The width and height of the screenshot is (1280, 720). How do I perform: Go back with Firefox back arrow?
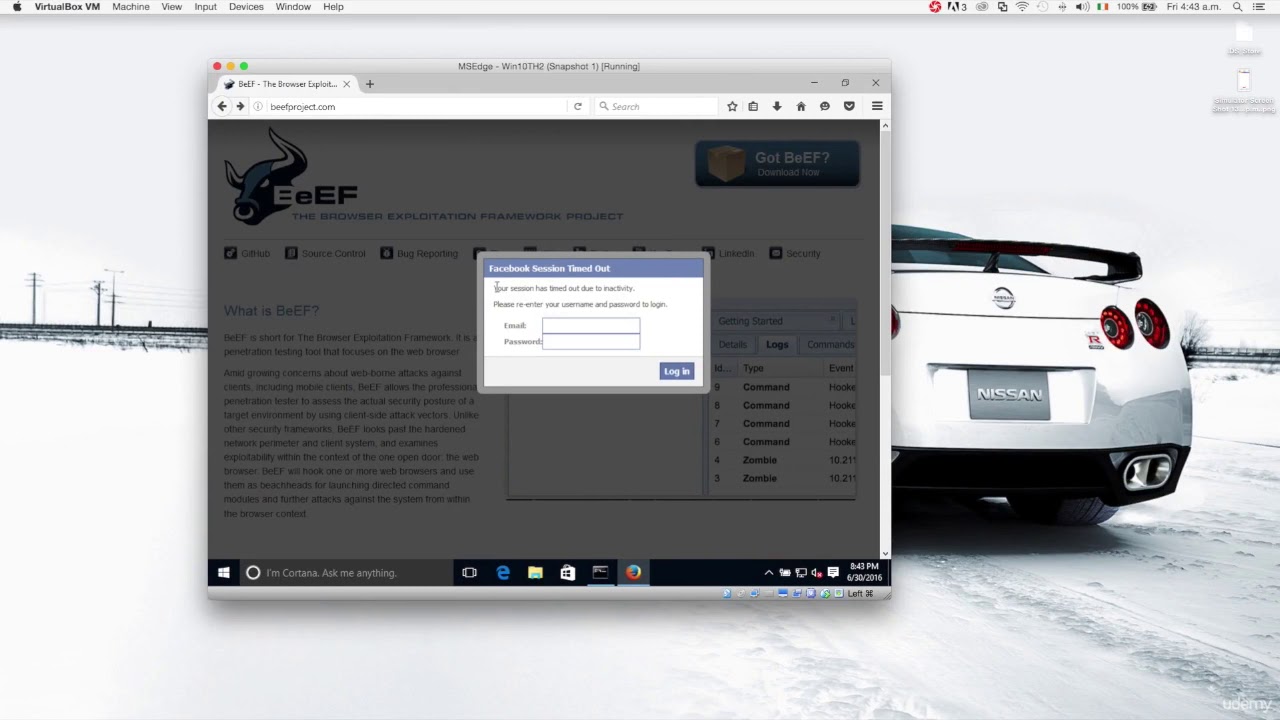[222, 106]
